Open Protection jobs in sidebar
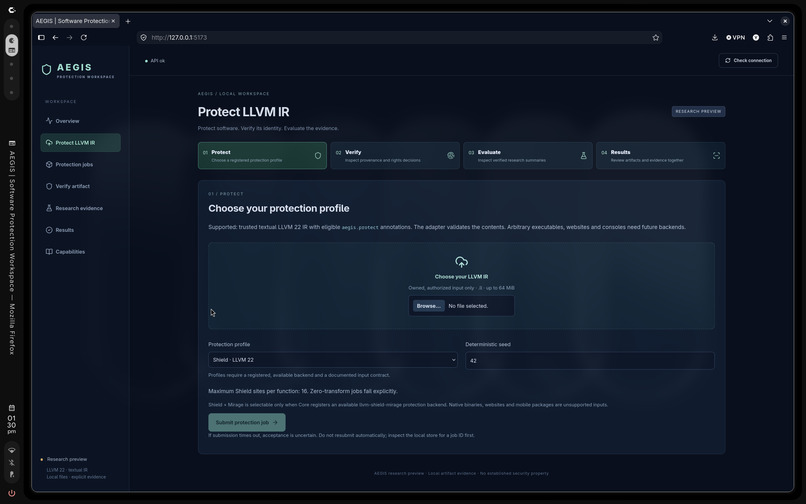This screenshot has height=504, width=806. (x=80, y=165)
